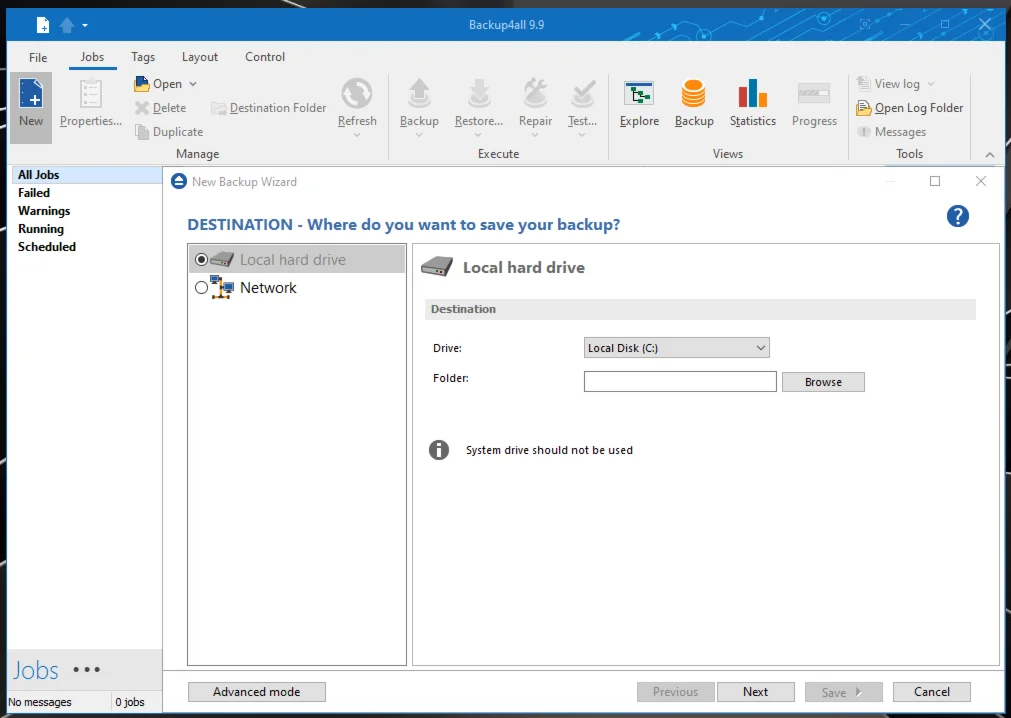Select the Local hard drive radio button
The image size is (1011, 718).
click(x=202, y=259)
